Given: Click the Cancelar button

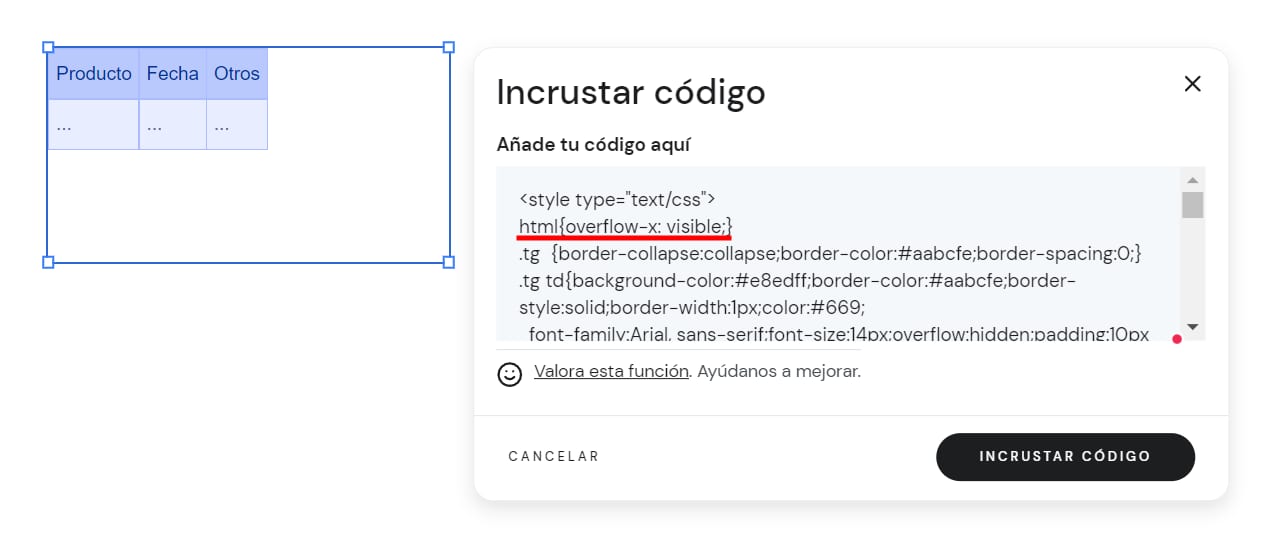Looking at the screenshot, I should pos(554,457).
